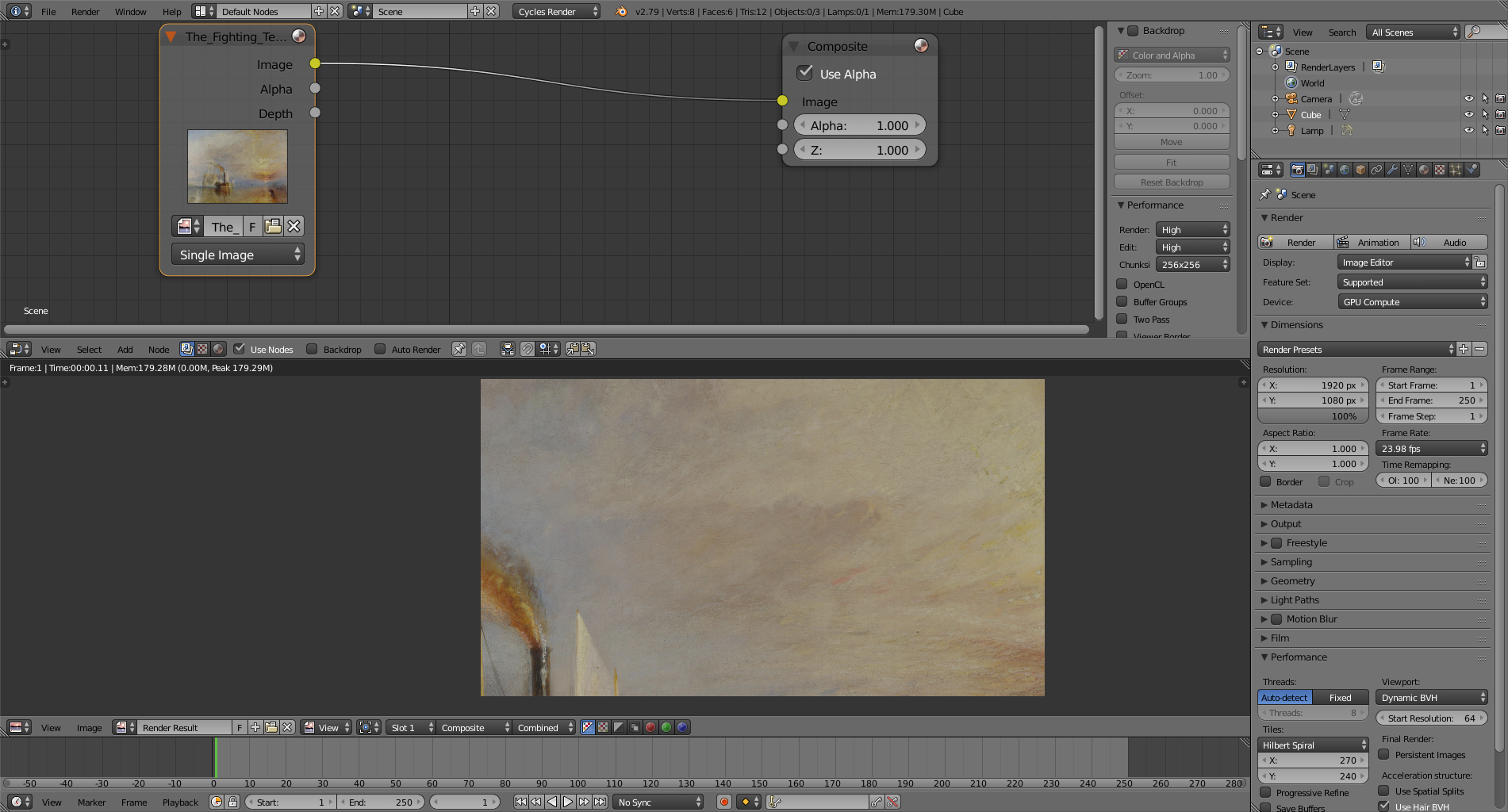Screen dimensions: 1508x812
Task: Click the copy nodes icon in the node header
Action: tap(572, 349)
